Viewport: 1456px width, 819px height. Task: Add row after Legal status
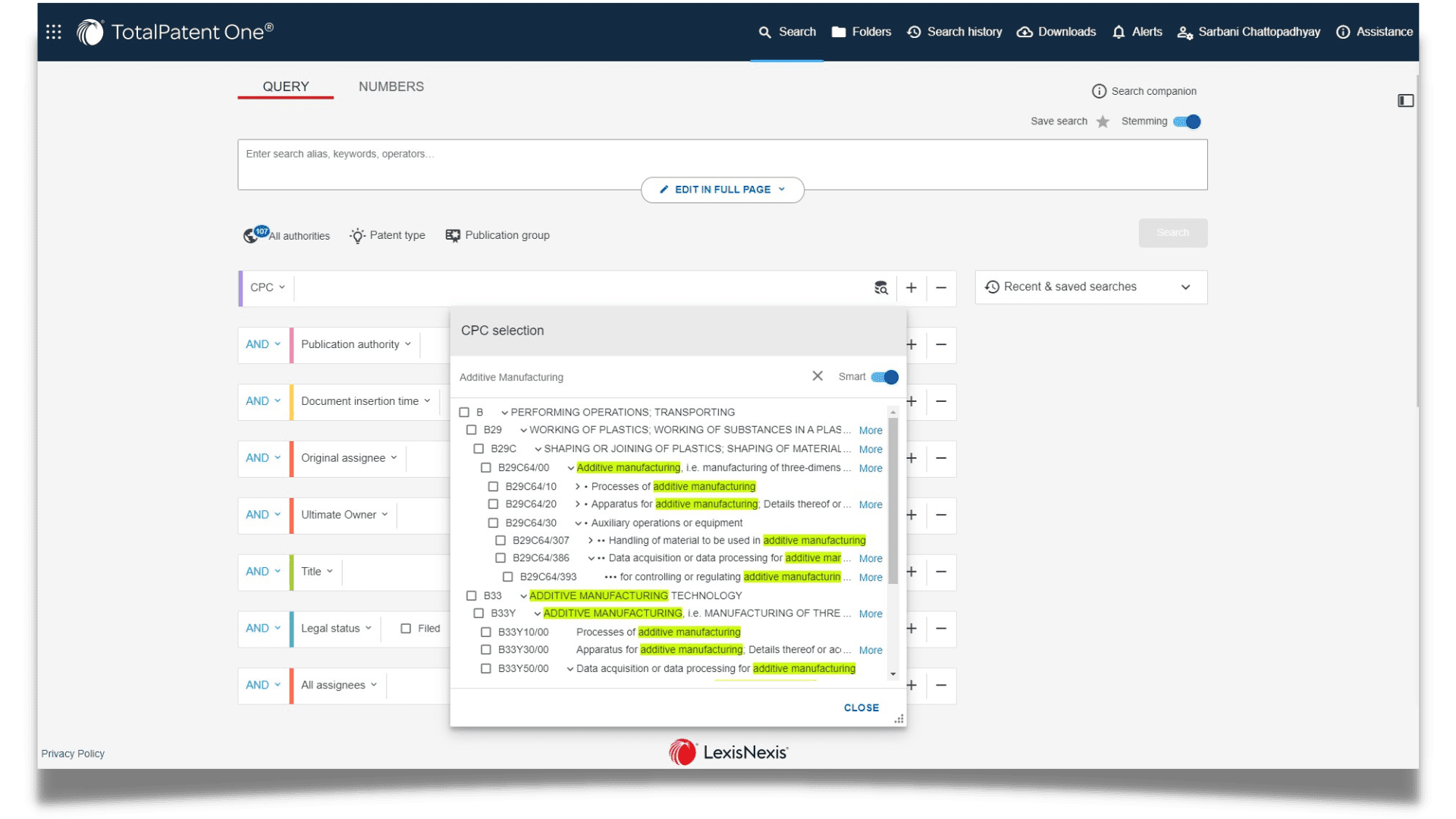[912, 629]
